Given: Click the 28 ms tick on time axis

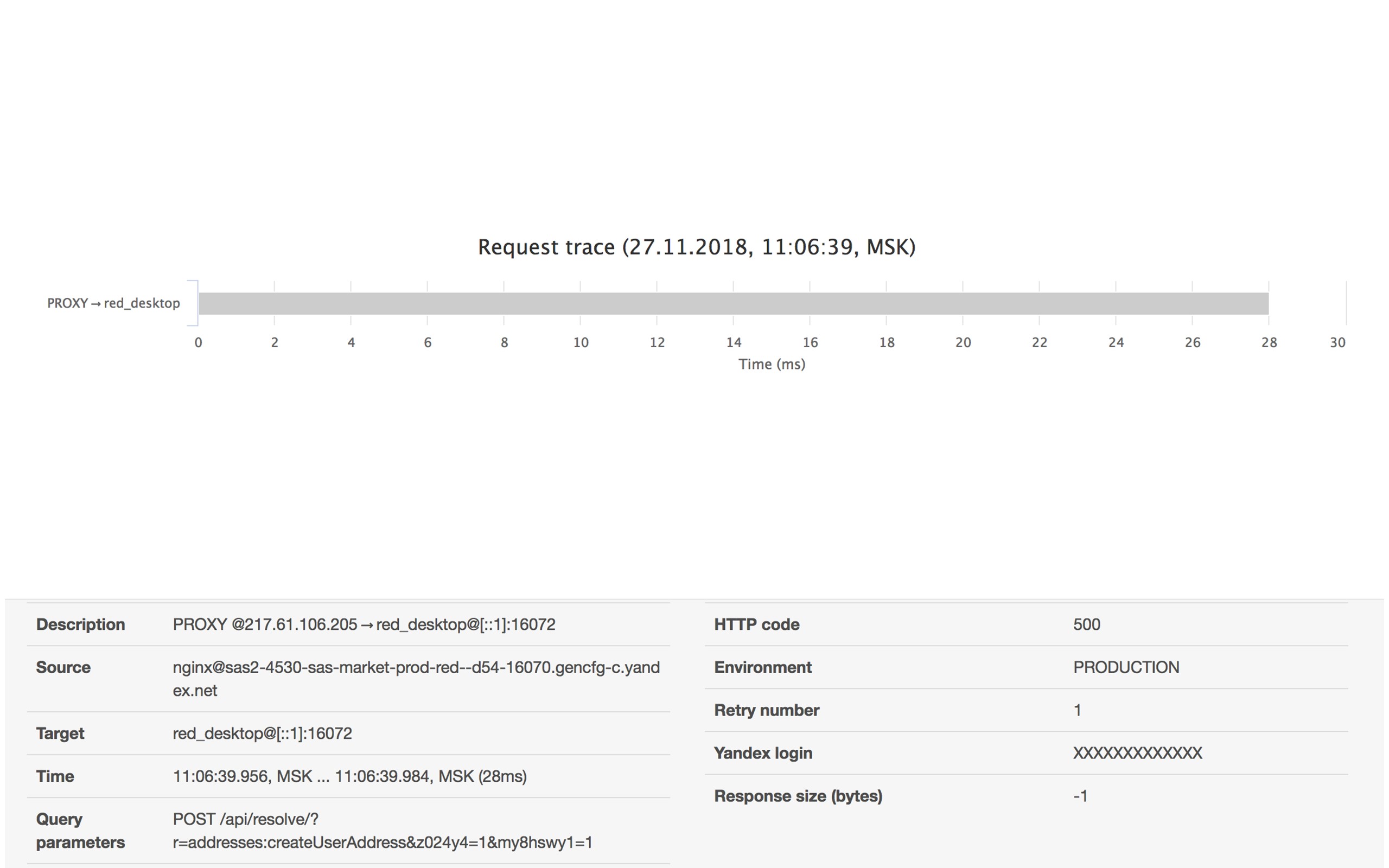Looking at the screenshot, I should click(1269, 343).
